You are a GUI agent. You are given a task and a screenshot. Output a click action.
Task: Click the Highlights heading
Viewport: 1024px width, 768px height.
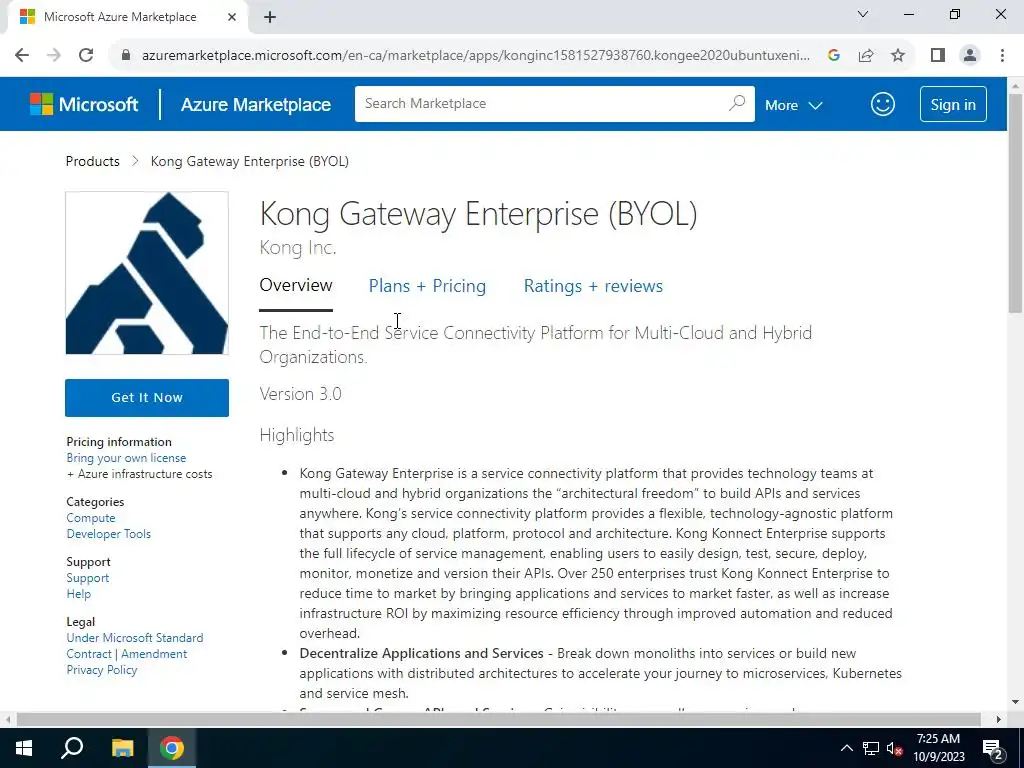click(x=296, y=435)
